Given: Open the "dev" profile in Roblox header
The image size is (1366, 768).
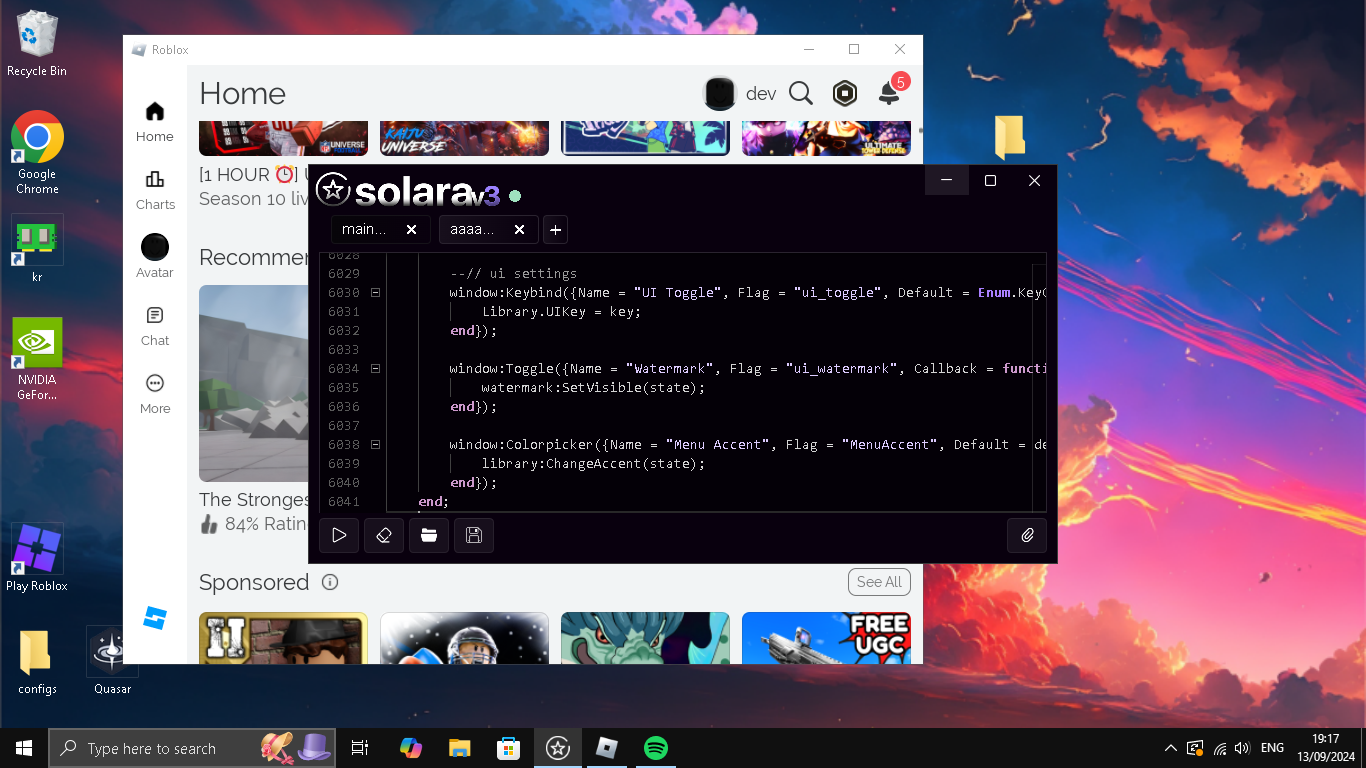Looking at the screenshot, I should (x=740, y=93).
